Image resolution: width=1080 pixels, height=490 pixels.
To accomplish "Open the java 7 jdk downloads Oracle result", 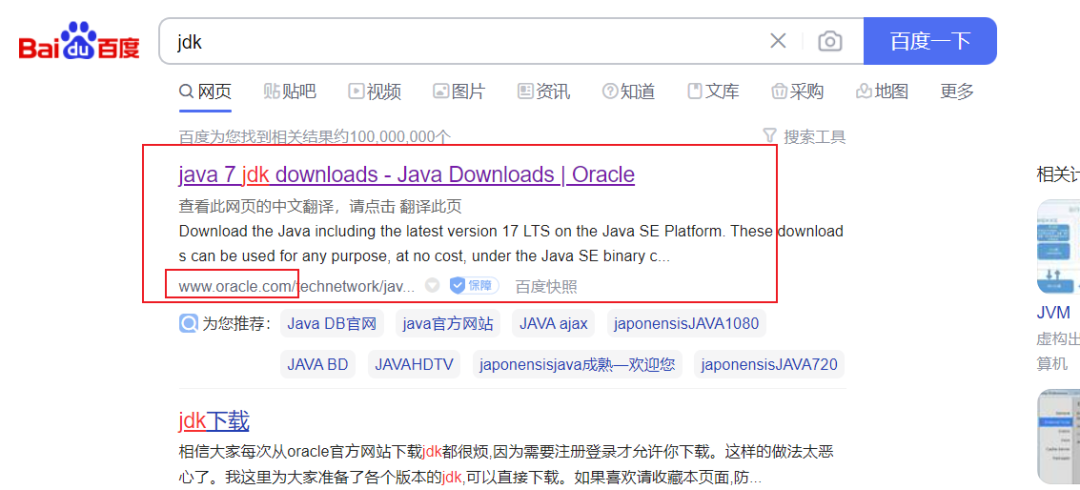I will (x=406, y=175).
